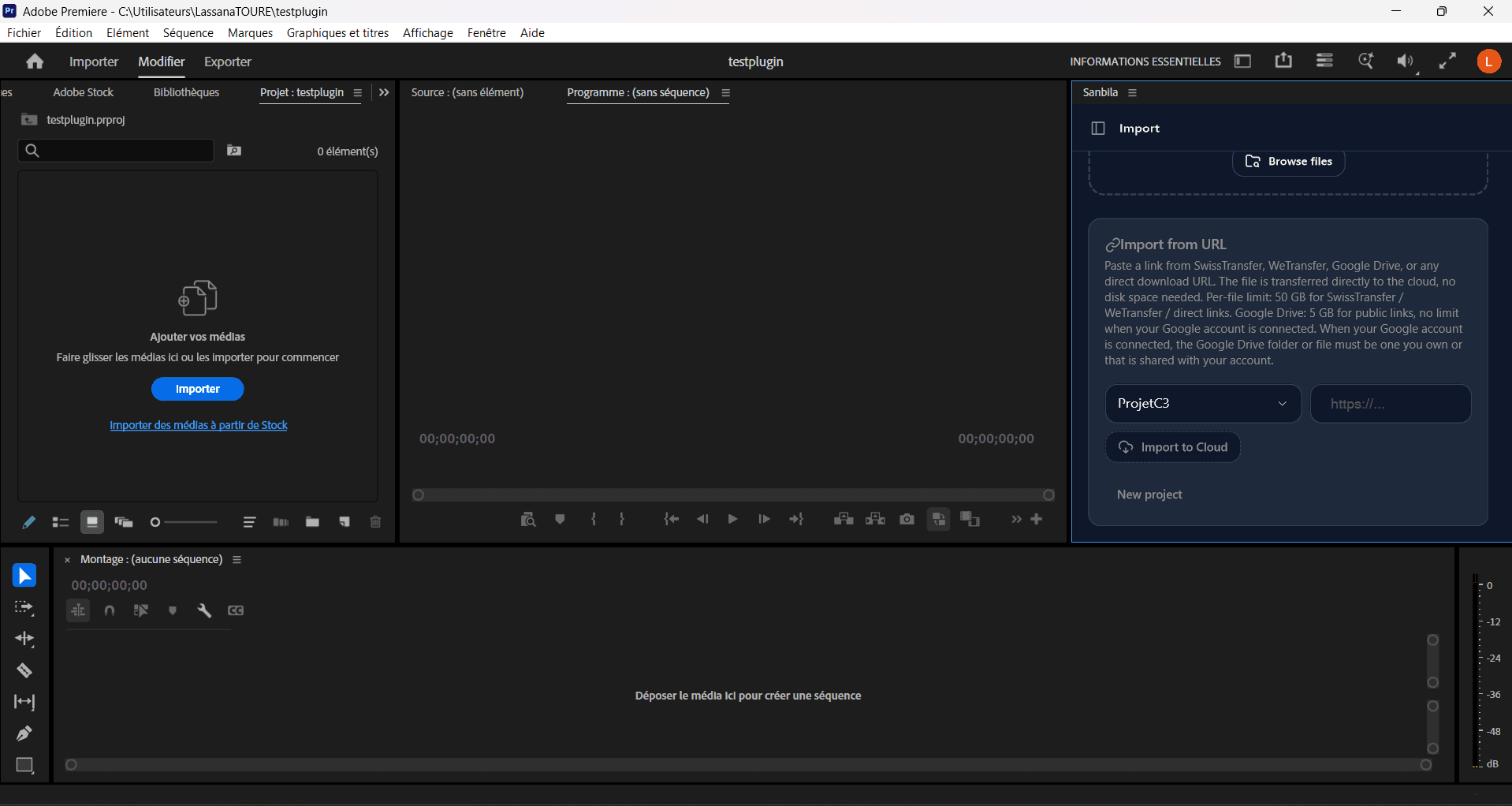Play the program monitor
The width and height of the screenshot is (1512, 806).
(x=732, y=519)
